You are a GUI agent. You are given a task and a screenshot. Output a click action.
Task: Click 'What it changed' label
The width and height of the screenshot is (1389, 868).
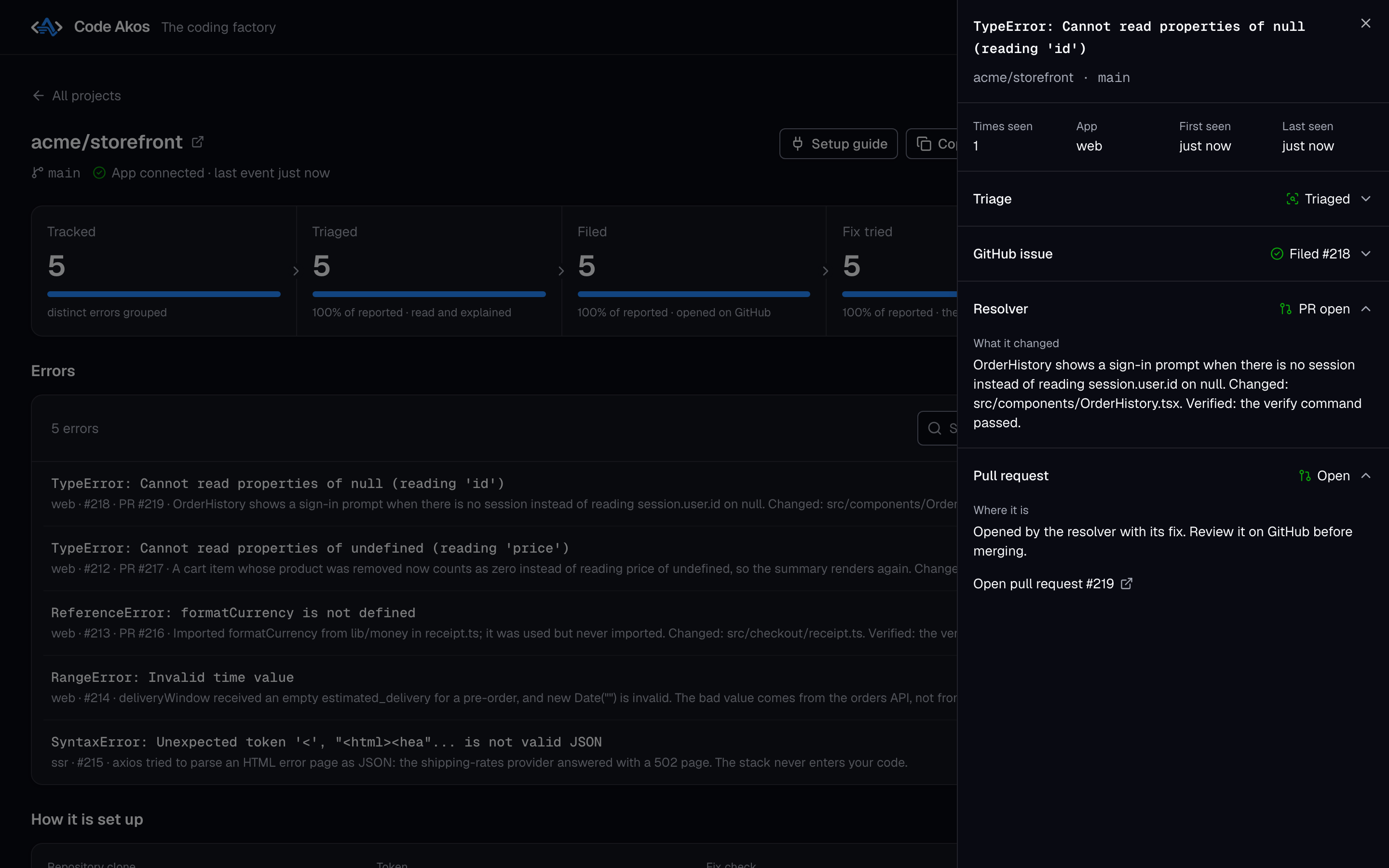[x=1016, y=343]
